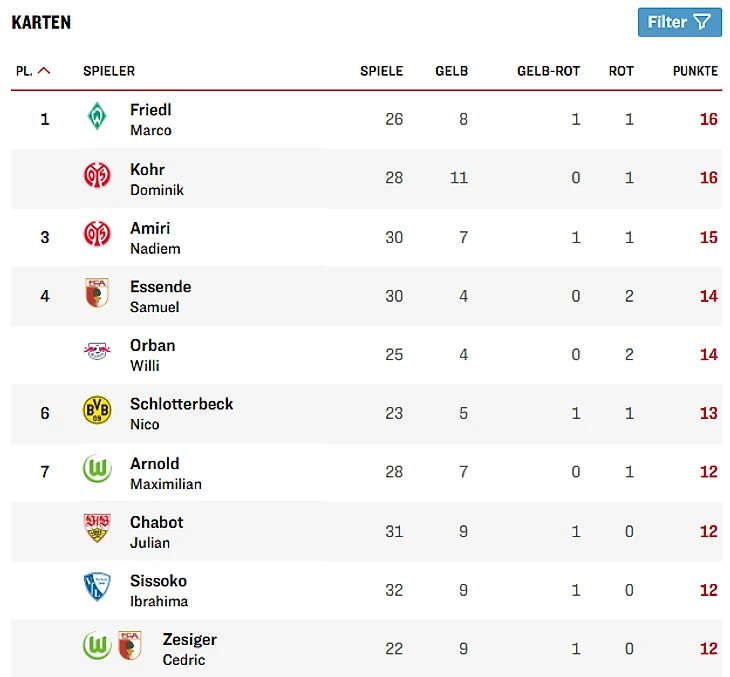Select Willi Orban's name link

click(152, 354)
